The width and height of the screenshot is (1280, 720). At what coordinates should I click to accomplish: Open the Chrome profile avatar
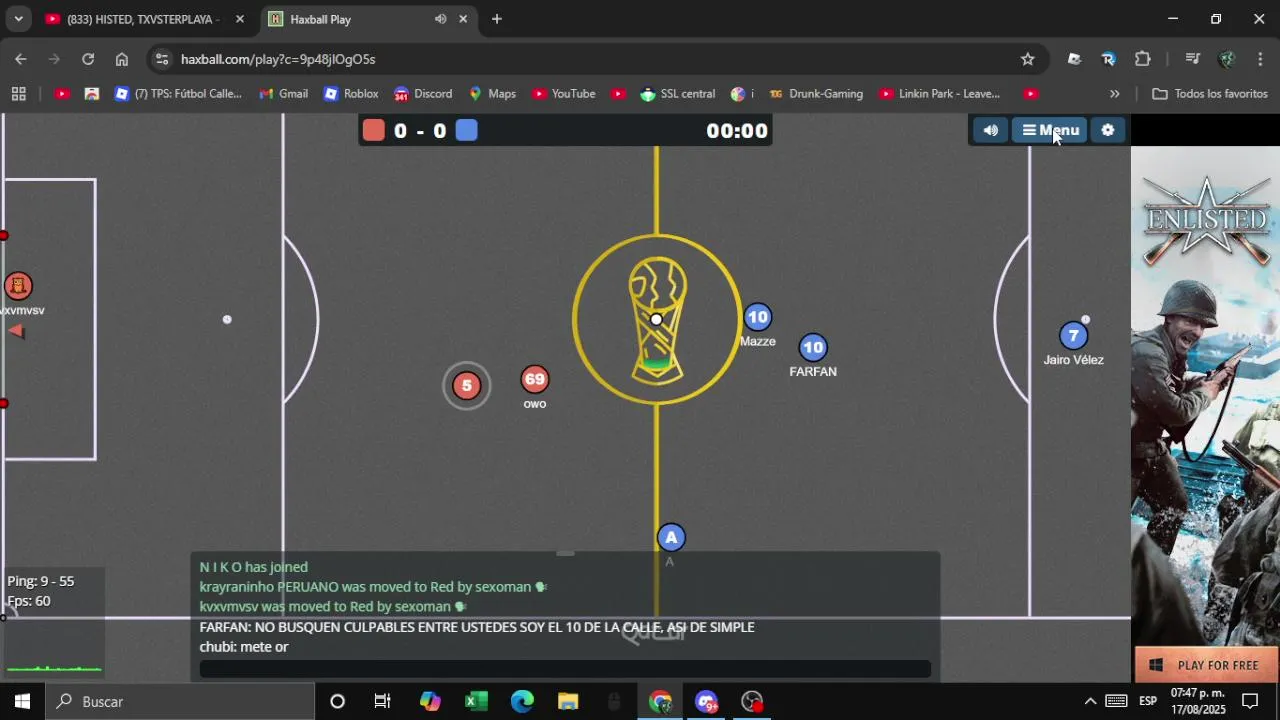tap(1227, 59)
